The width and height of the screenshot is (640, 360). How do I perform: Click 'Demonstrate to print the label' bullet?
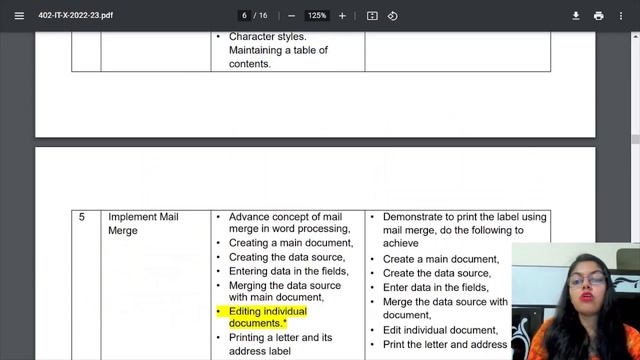click(464, 230)
